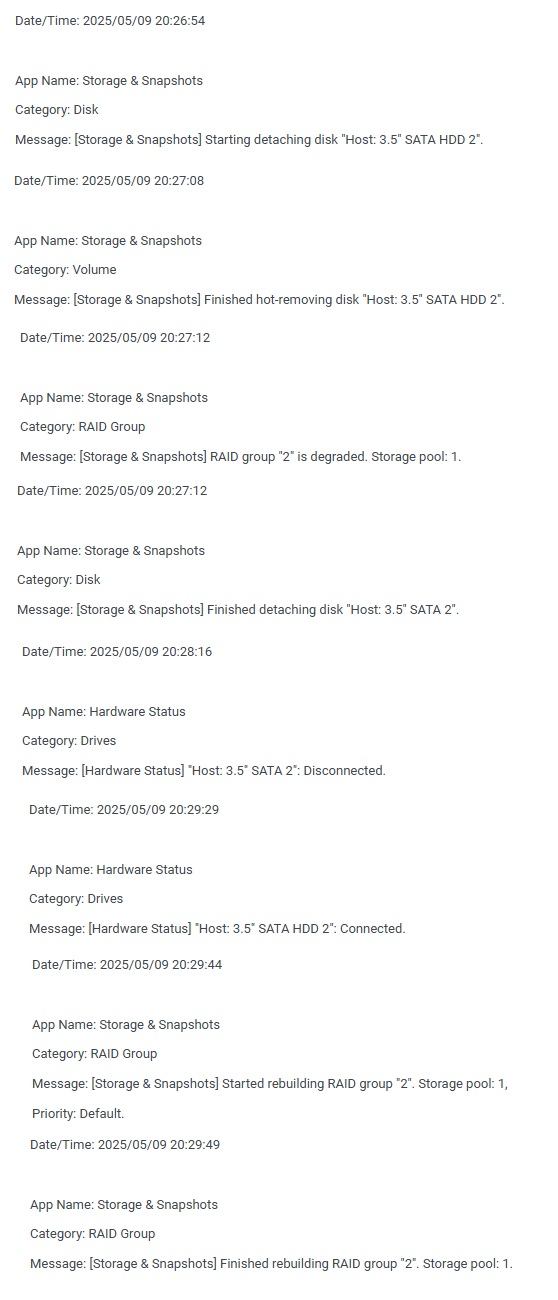Click the 'Category: RAID Group' line under 20:29:49

coord(93,1234)
